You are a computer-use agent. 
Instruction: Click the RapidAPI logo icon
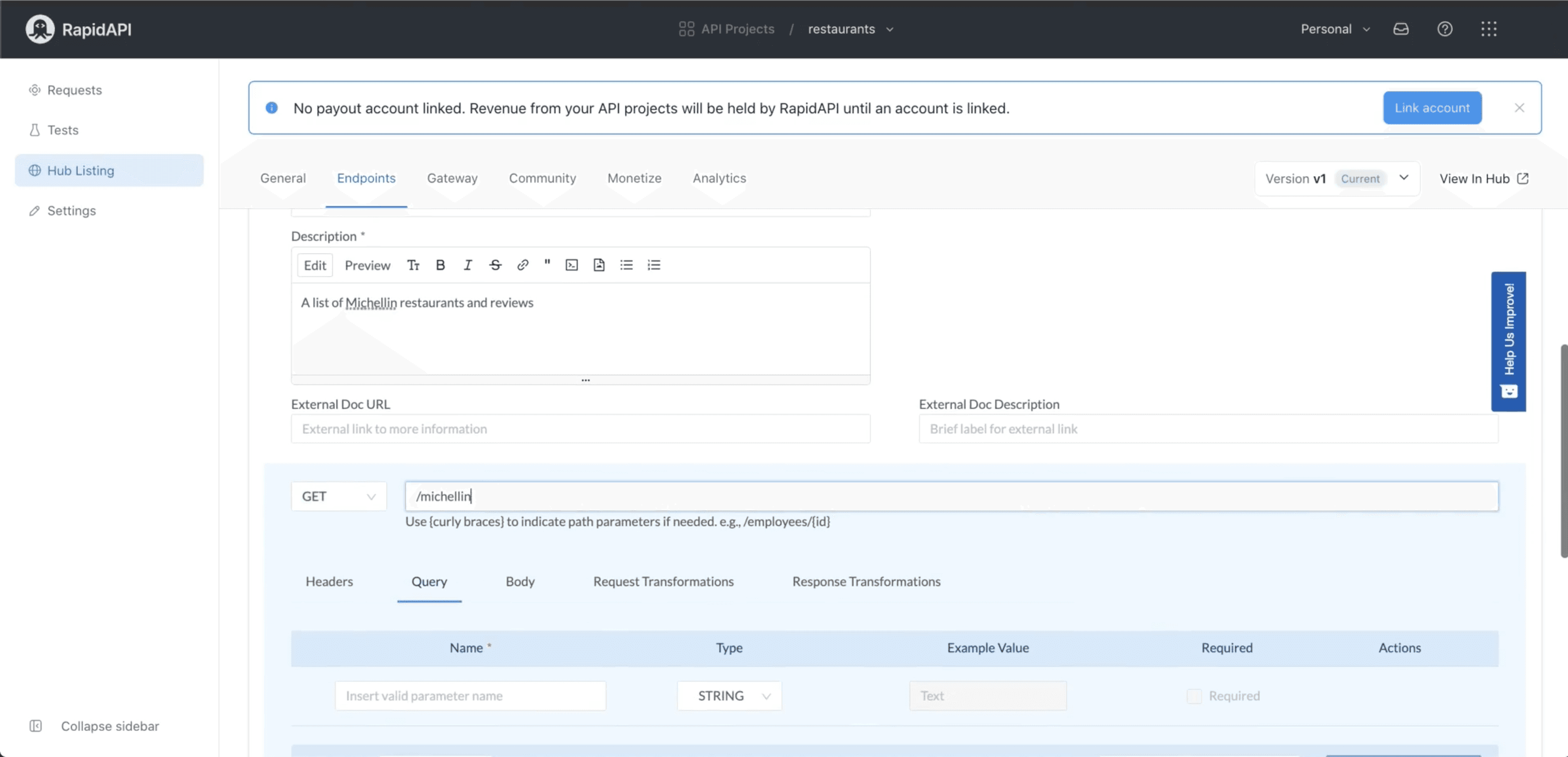40,28
